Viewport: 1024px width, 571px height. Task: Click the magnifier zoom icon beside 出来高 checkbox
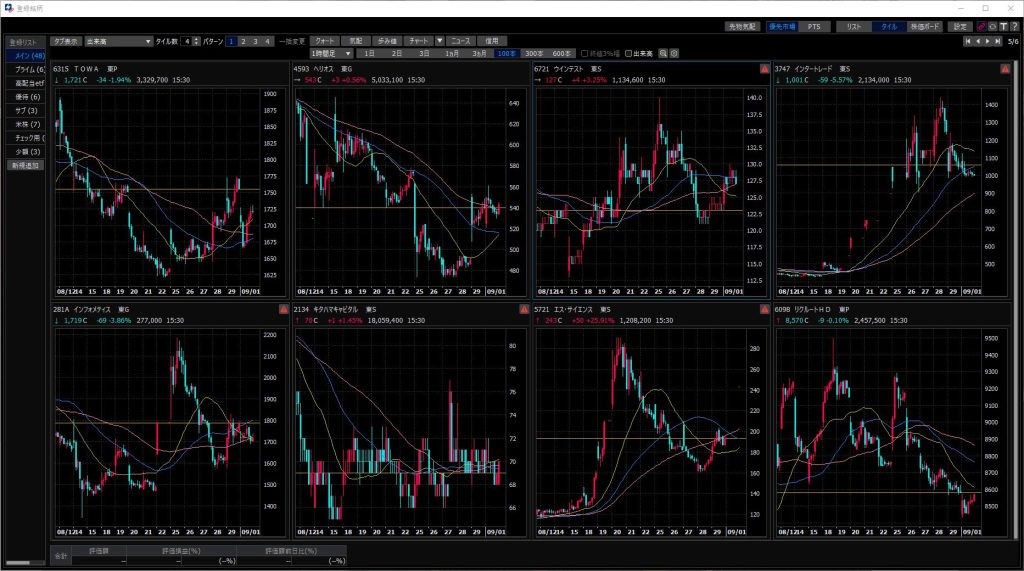663,52
